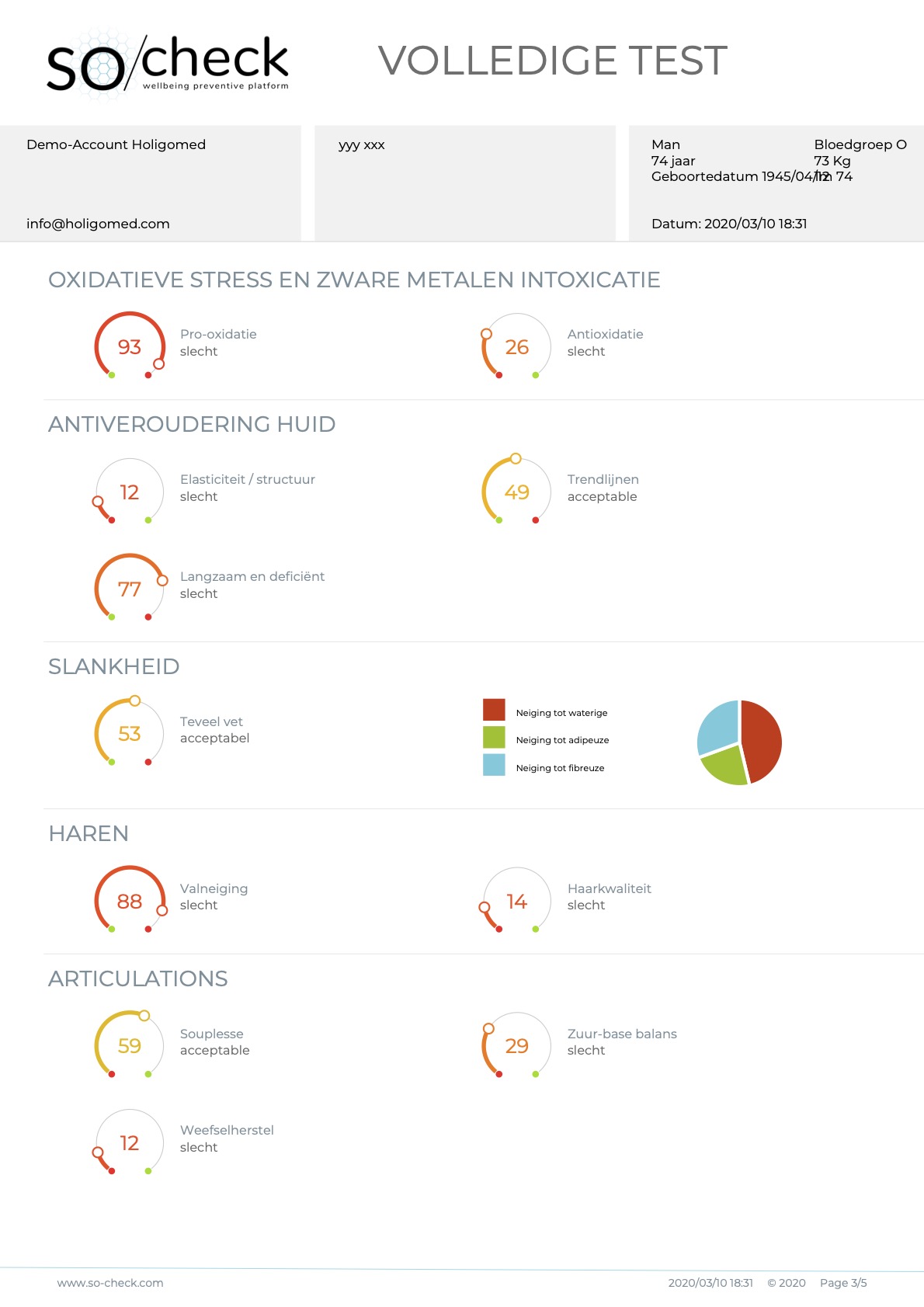Click the Slankheid pie chart
Viewport: 924px width, 1307px height.
[x=739, y=742]
